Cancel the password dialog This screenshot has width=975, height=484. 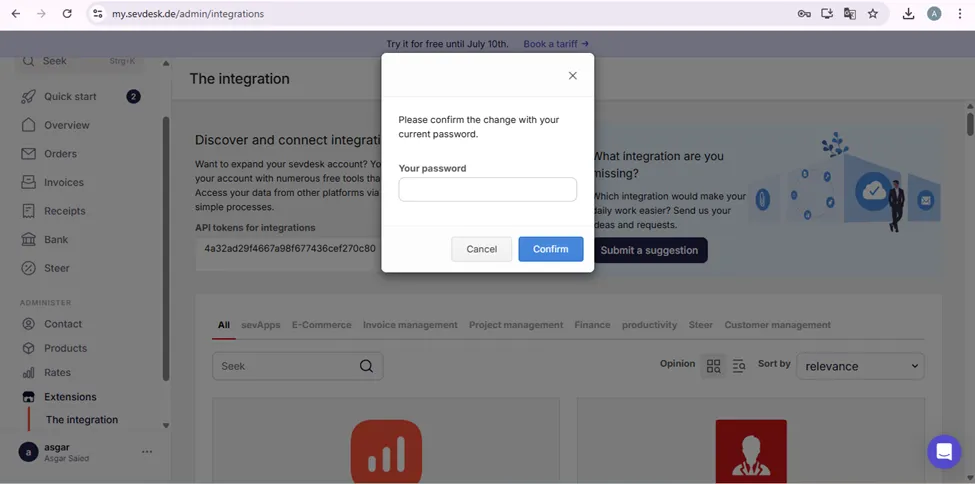tap(481, 249)
